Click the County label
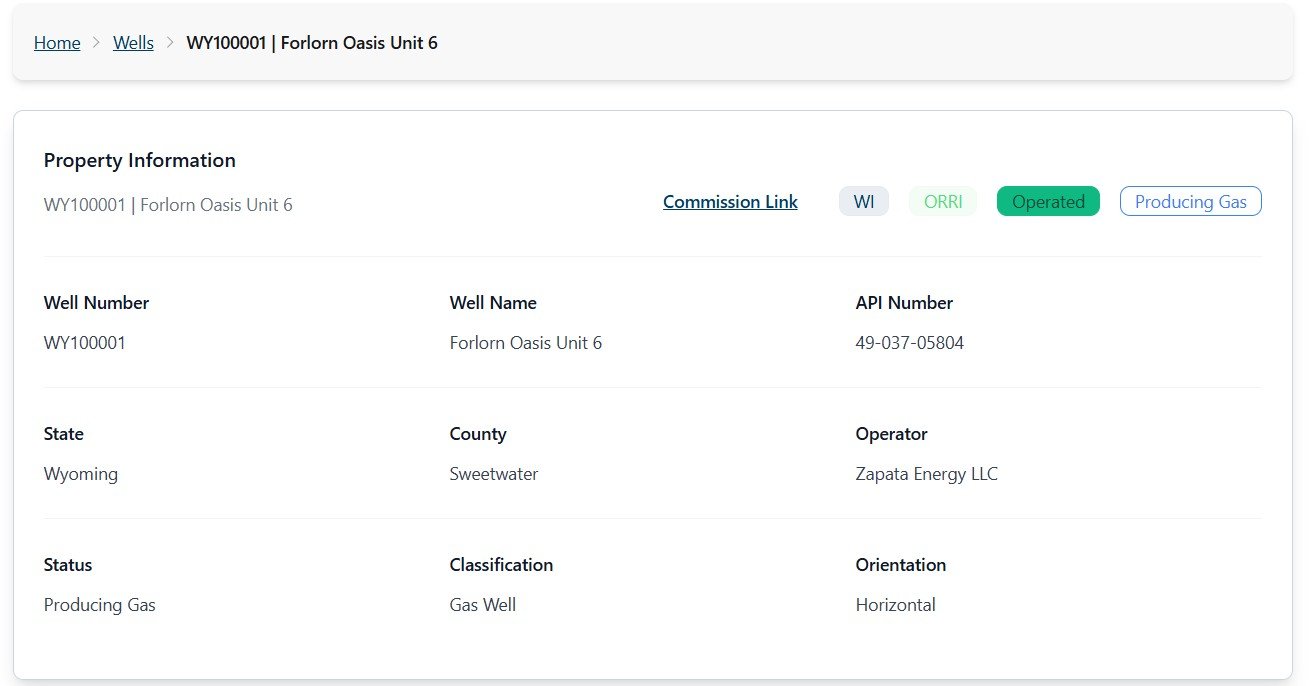Image resolution: width=1313 pixels, height=686 pixels. (x=478, y=434)
